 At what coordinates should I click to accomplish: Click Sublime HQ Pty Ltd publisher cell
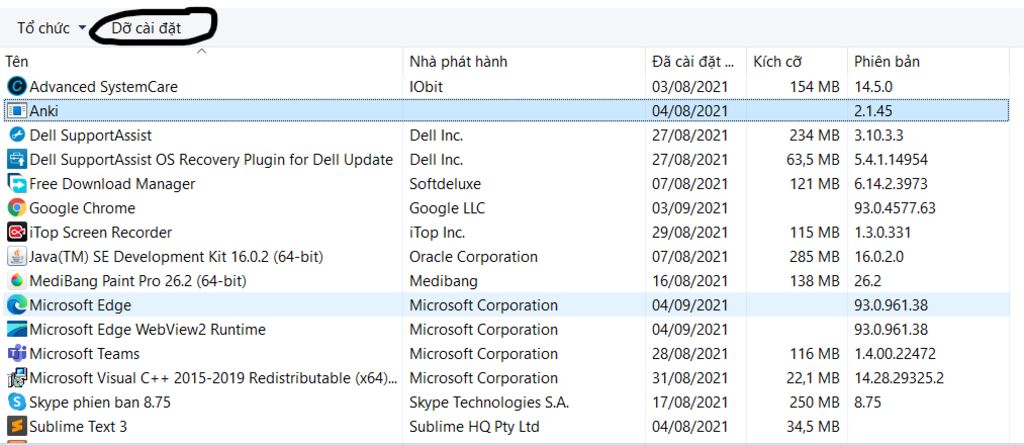point(474,427)
